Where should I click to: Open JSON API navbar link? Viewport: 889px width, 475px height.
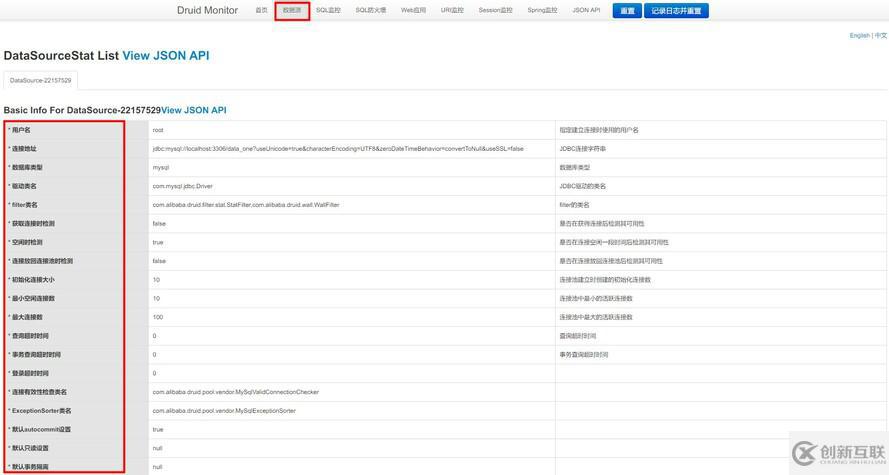(x=586, y=10)
